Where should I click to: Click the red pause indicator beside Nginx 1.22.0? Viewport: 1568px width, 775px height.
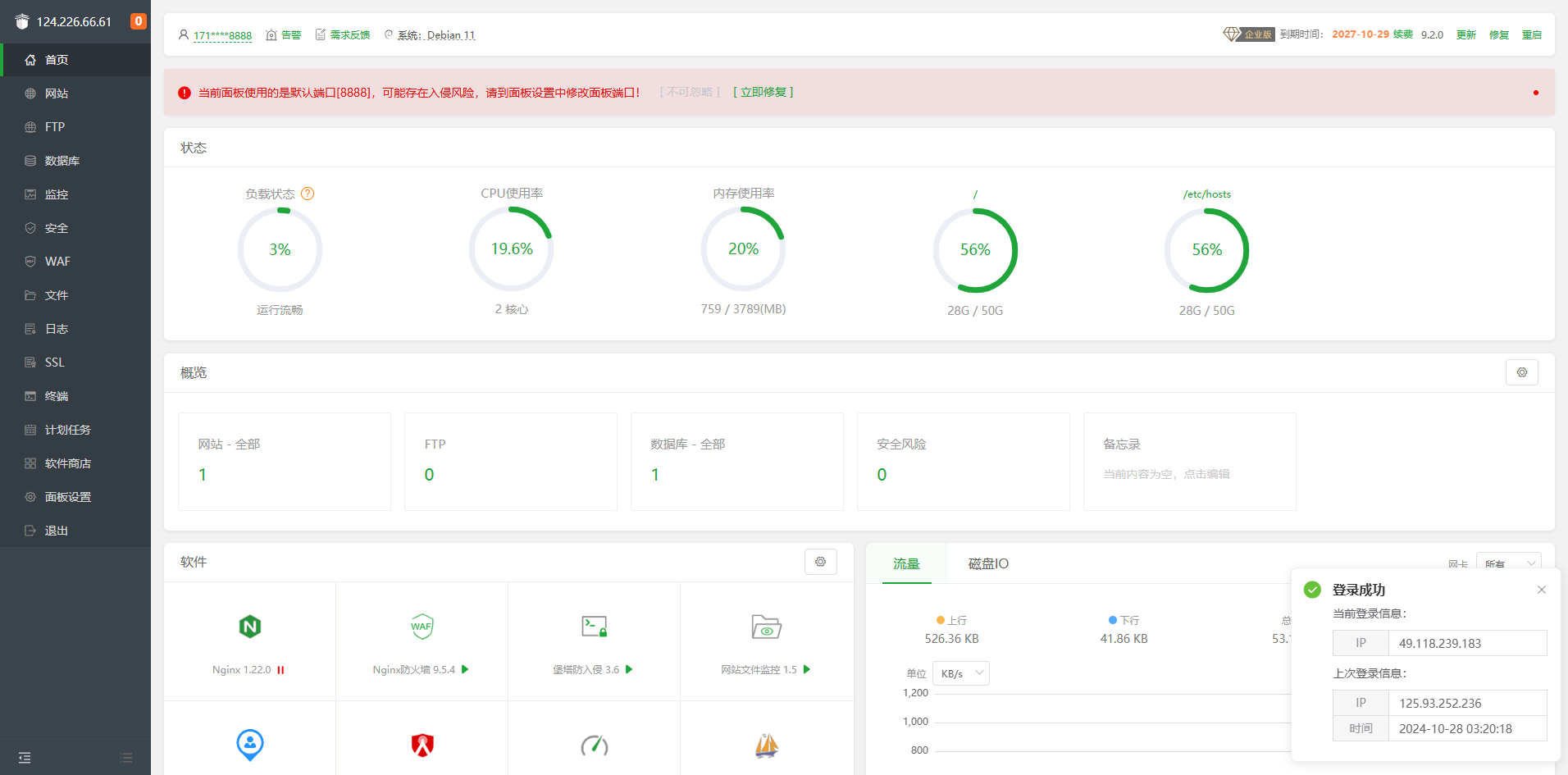point(280,670)
